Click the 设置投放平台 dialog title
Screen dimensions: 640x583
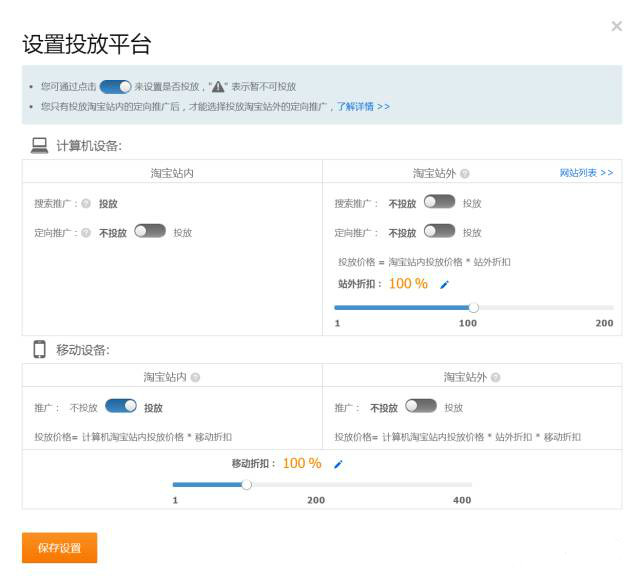pyautogui.click(x=87, y=44)
